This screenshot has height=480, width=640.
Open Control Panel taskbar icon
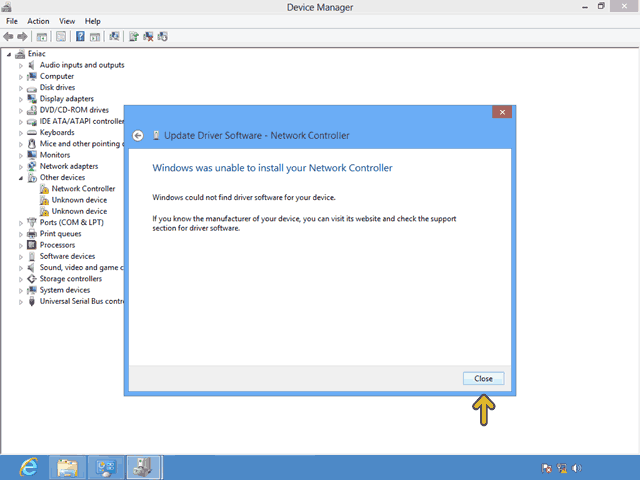point(105,467)
